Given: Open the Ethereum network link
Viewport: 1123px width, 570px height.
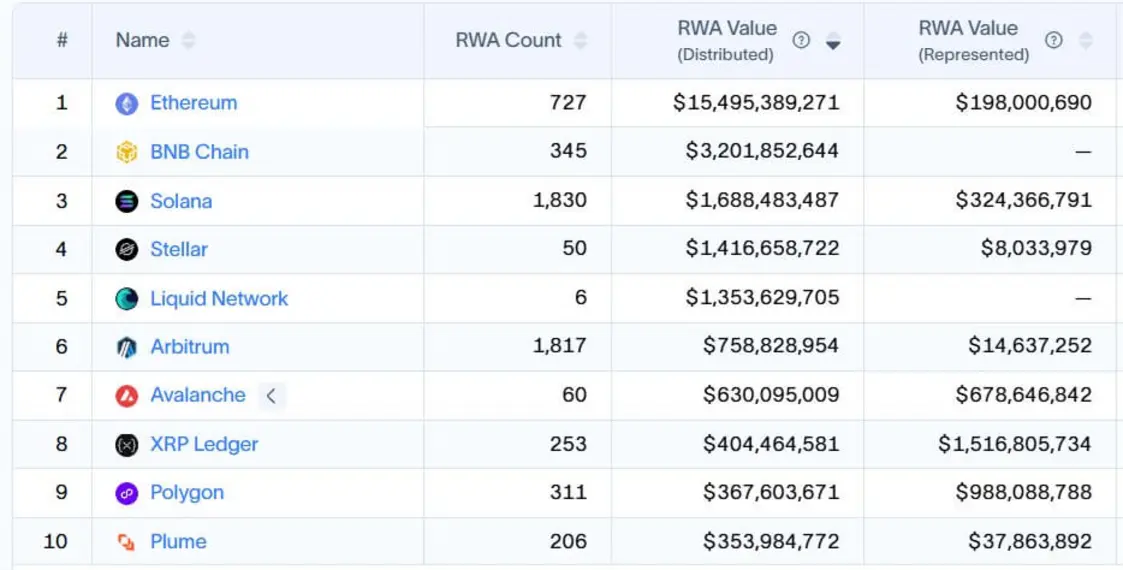Looking at the screenshot, I should [x=193, y=103].
